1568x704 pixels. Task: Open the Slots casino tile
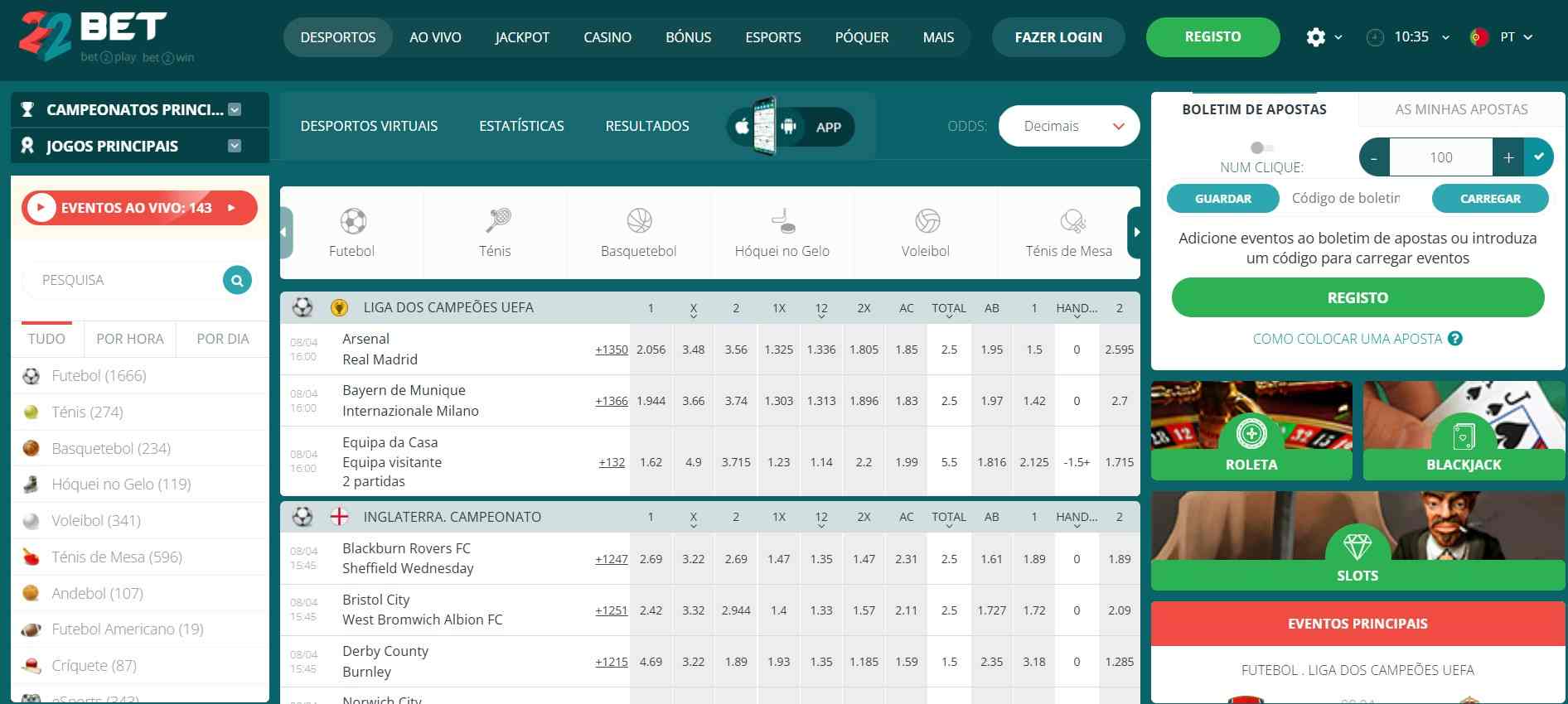(x=1357, y=541)
